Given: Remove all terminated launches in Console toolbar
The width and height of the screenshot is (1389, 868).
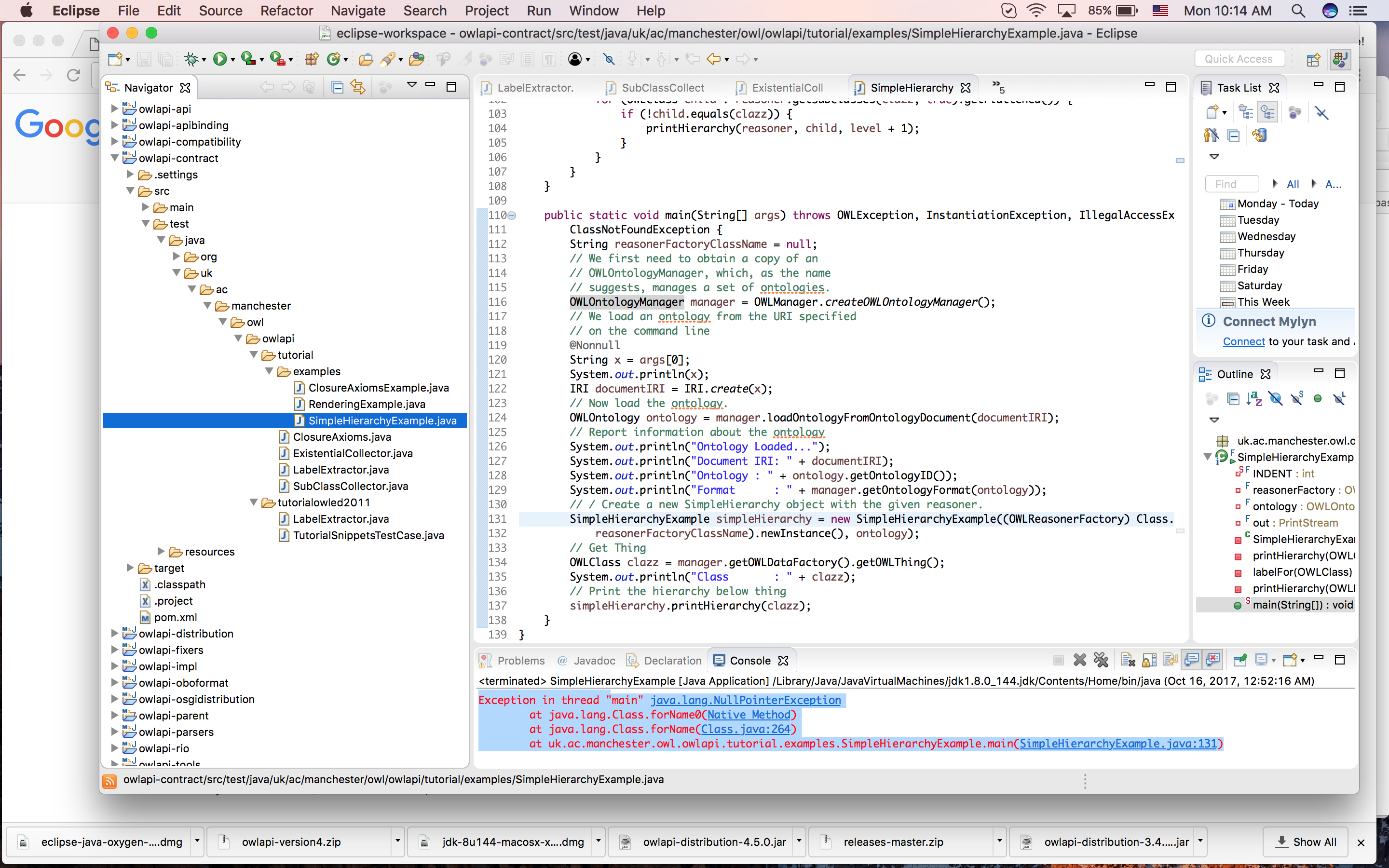Looking at the screenshot, I should 1101,660.
